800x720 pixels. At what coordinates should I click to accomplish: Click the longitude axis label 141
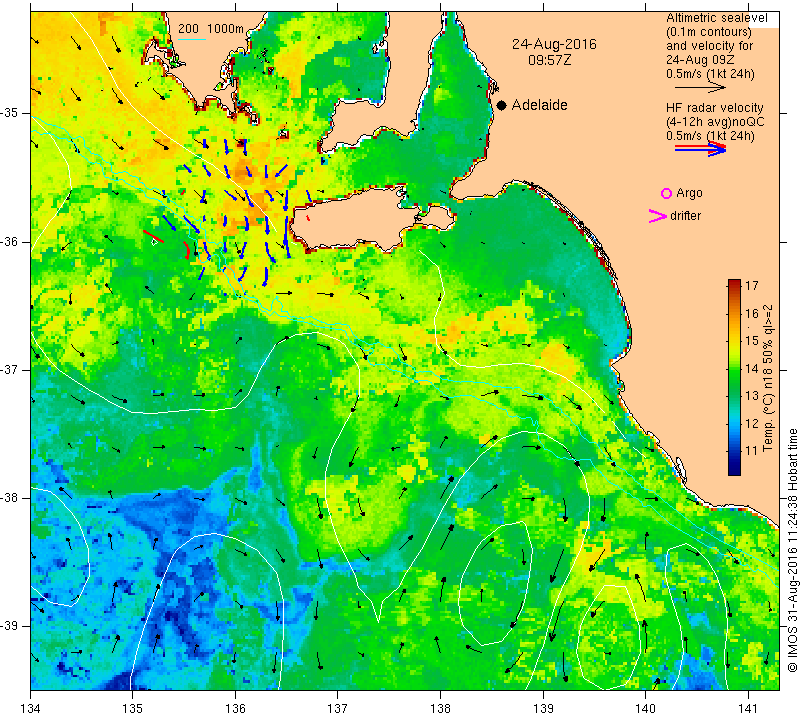pyautogui.click(x=748, y=709)
